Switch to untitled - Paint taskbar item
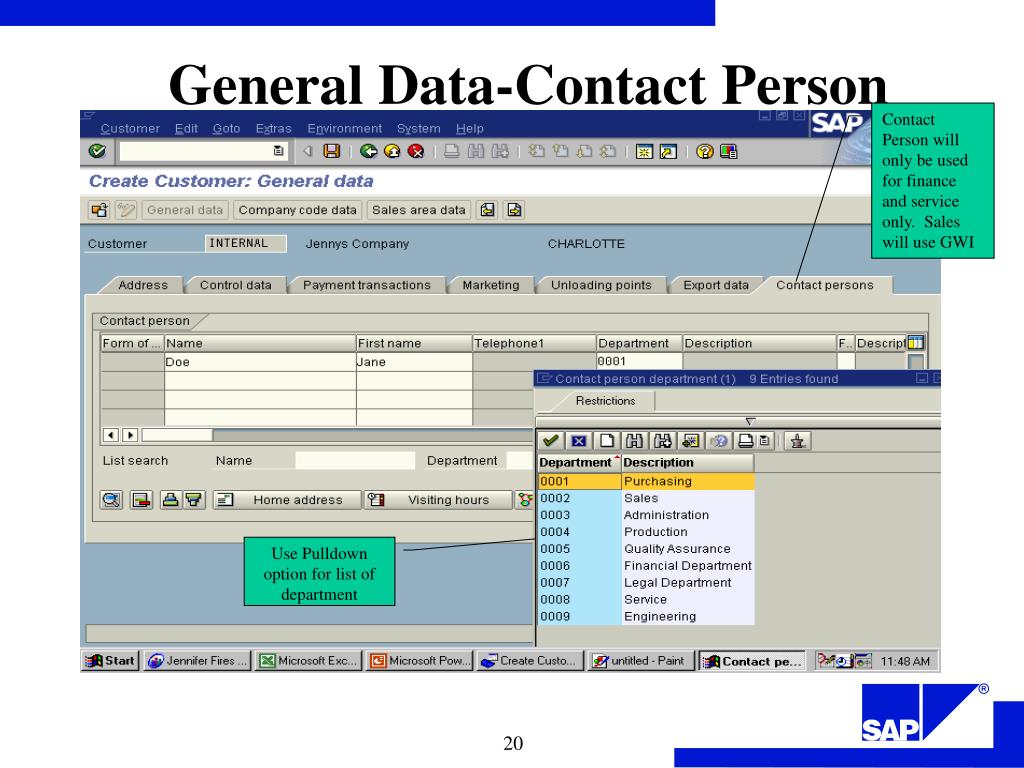Viewport: 1024px width, 768px height. (641, 661)
